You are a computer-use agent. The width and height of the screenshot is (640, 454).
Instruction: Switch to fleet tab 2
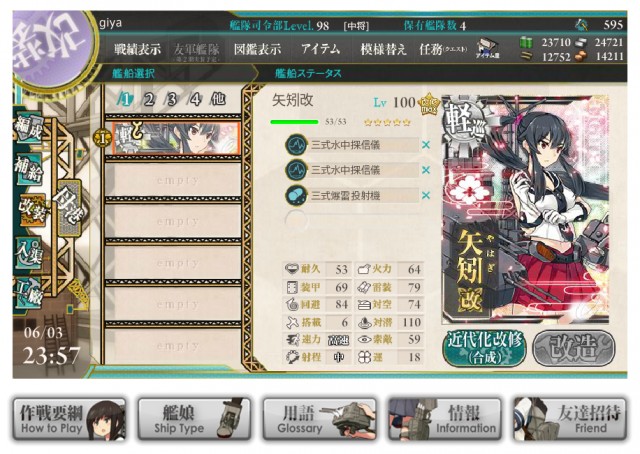tap(149, 99)
